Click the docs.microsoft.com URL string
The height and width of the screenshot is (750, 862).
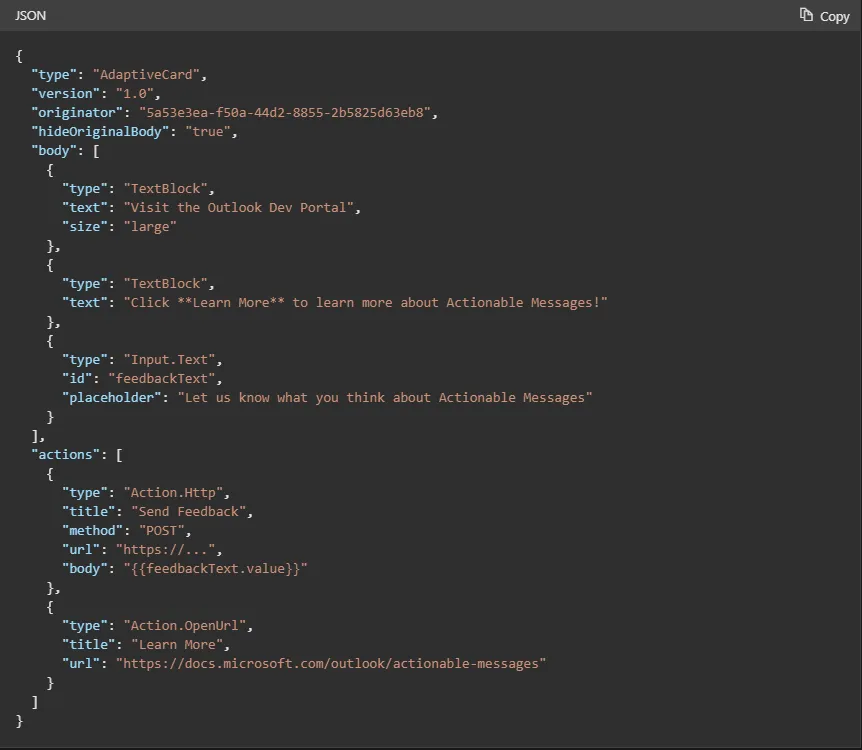[x=330, y=664]
